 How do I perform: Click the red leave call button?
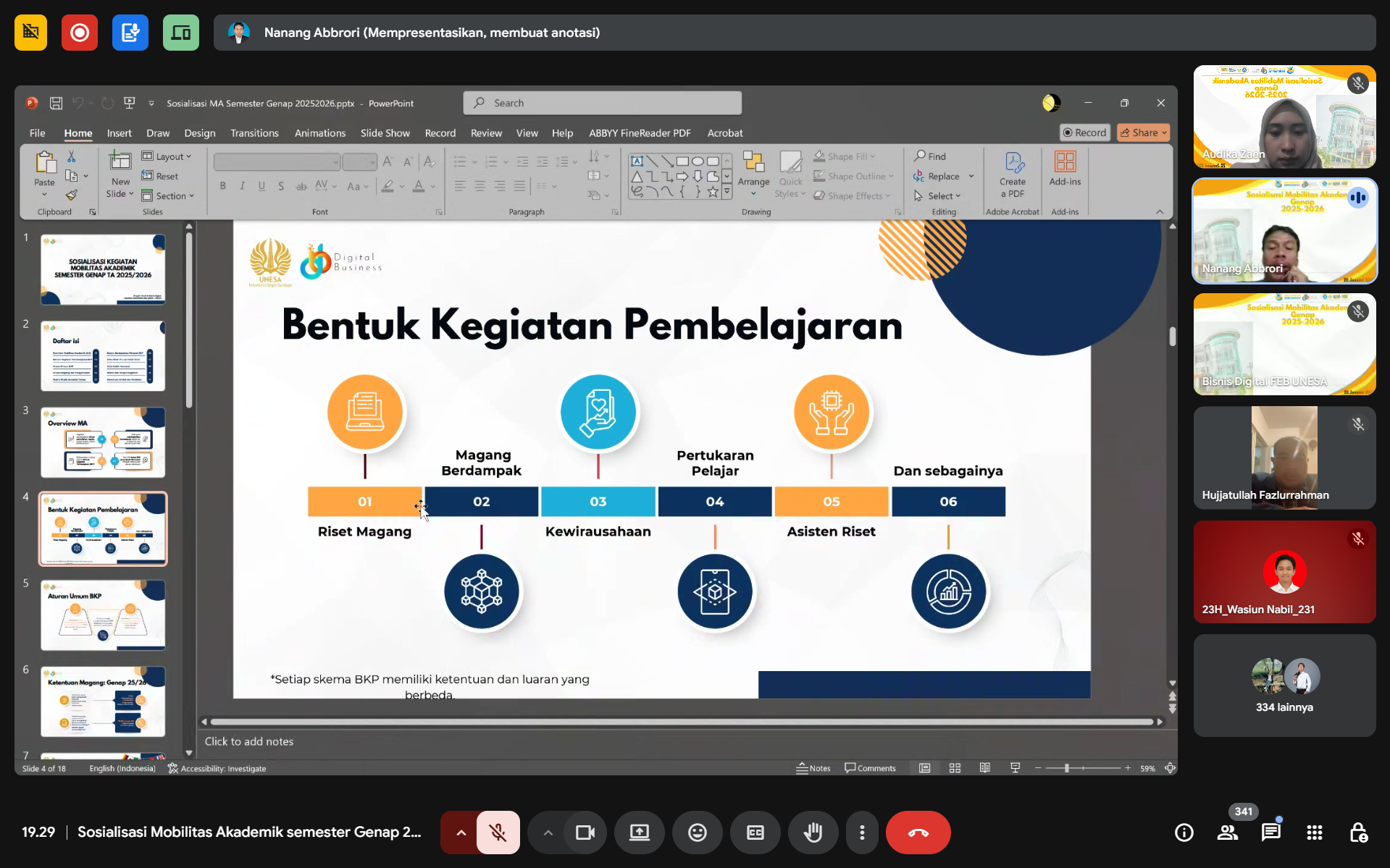tap(918, 833)
